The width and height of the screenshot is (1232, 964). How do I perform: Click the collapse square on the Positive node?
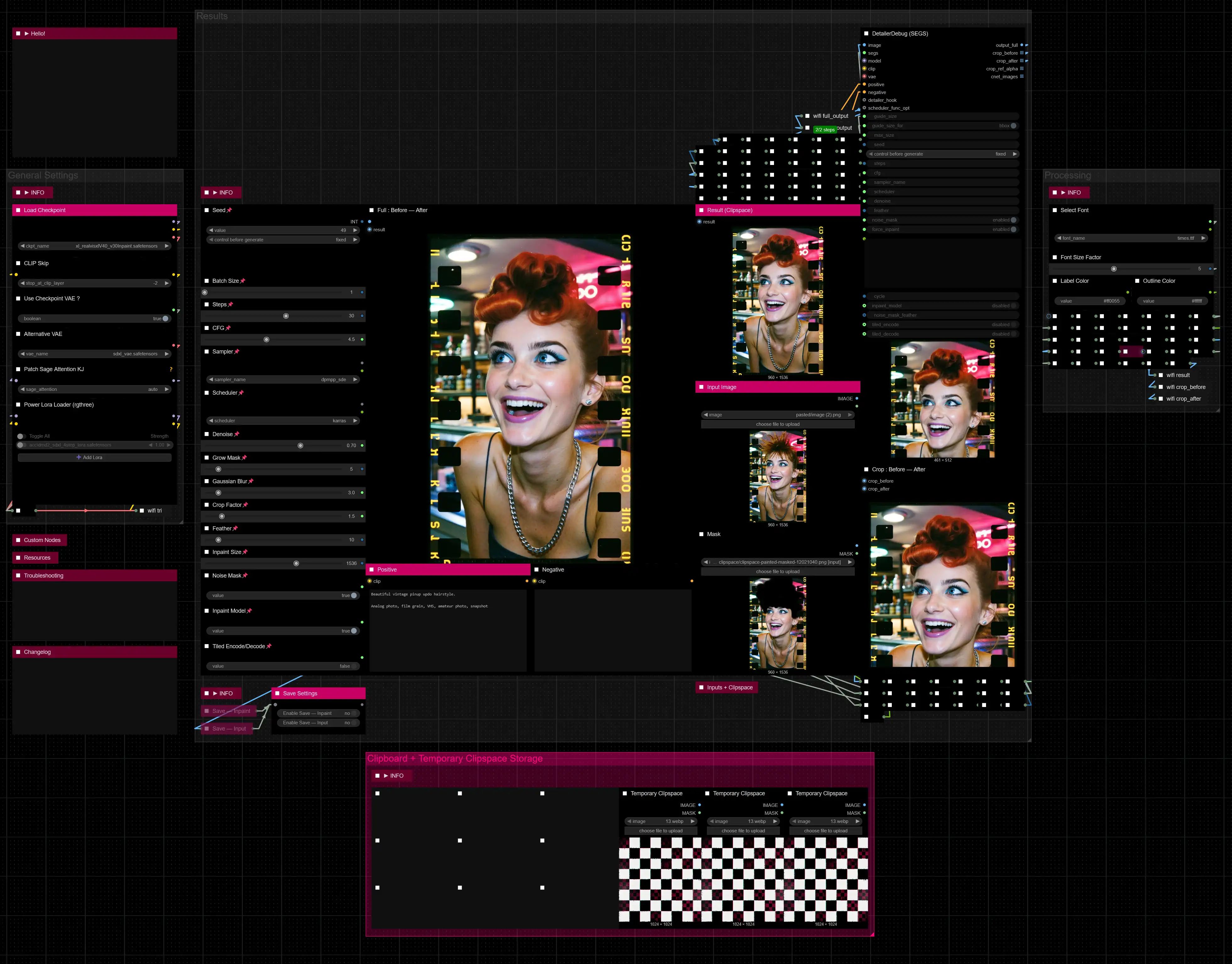371,569
